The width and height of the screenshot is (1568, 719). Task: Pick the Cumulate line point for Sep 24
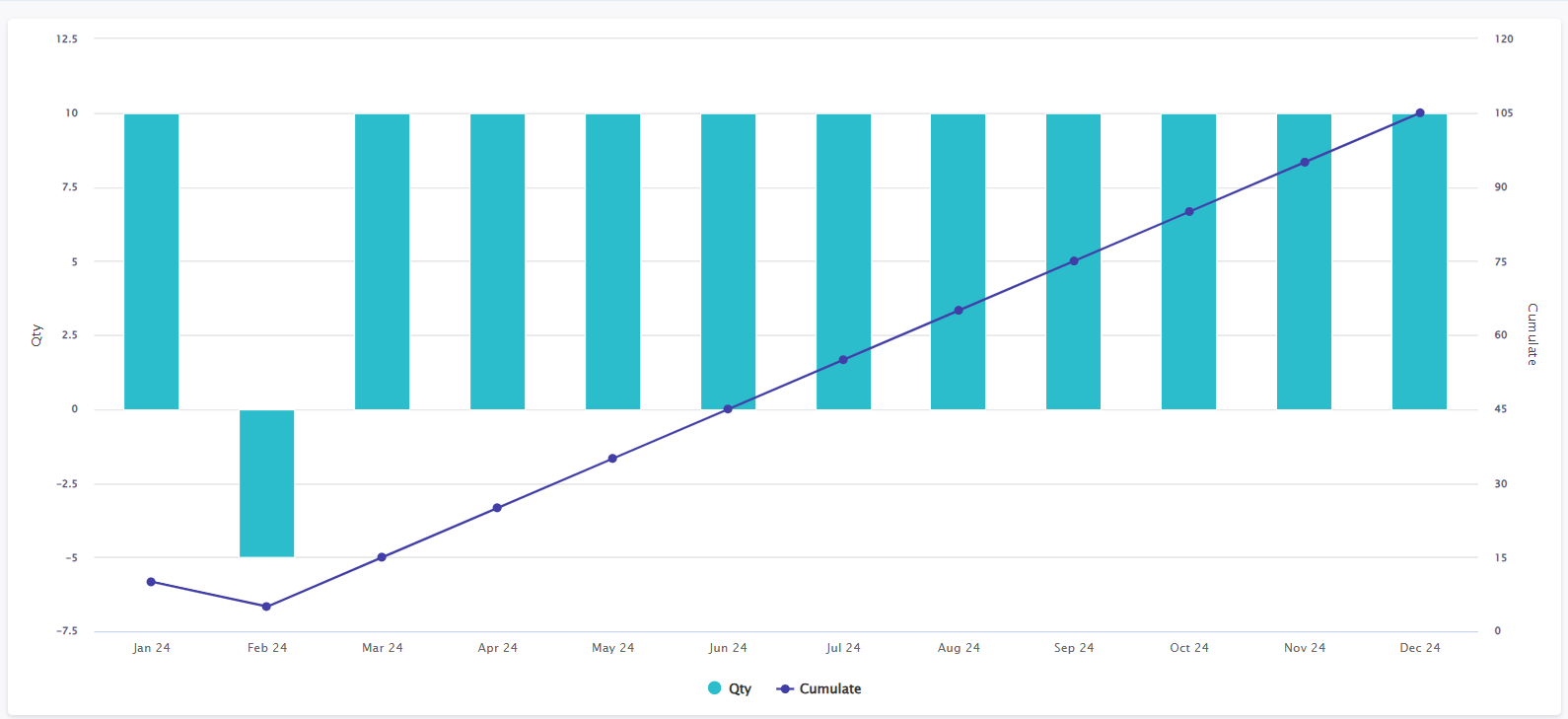[1074, 261]
